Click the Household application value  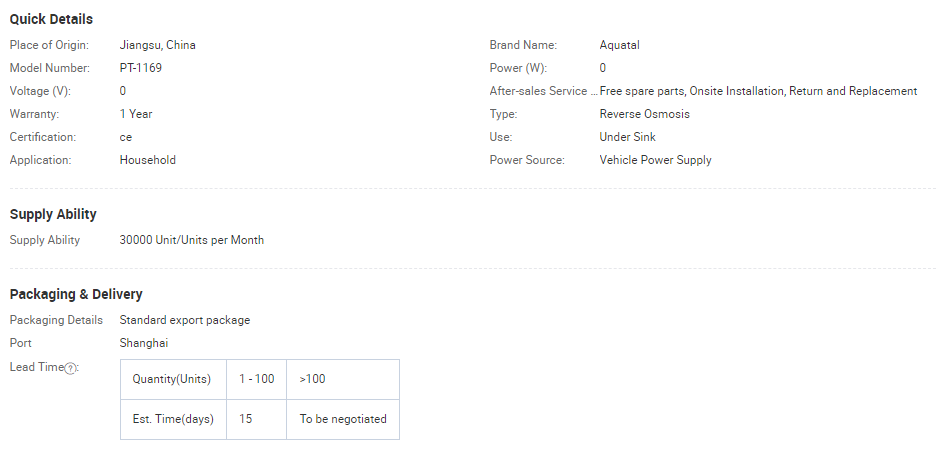tap(147, 160)
